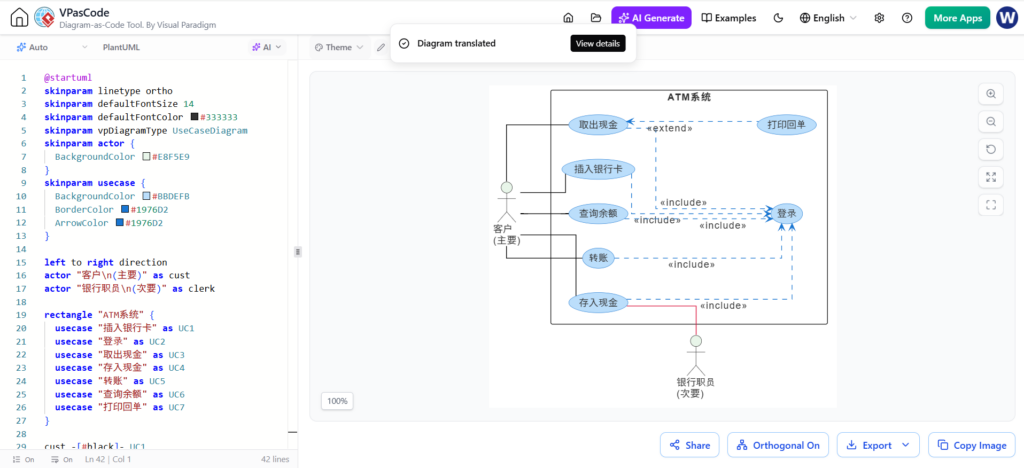This screenshot has width=1024, height=468.
Task: Click the #333333 color swatch on line 4
Action: coord(194,117)
